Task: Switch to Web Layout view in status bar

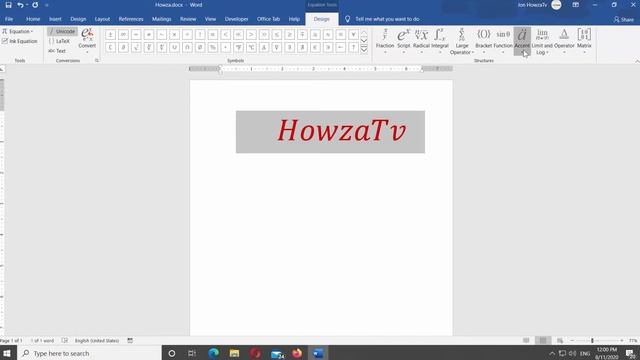Action: pos(560,340)
